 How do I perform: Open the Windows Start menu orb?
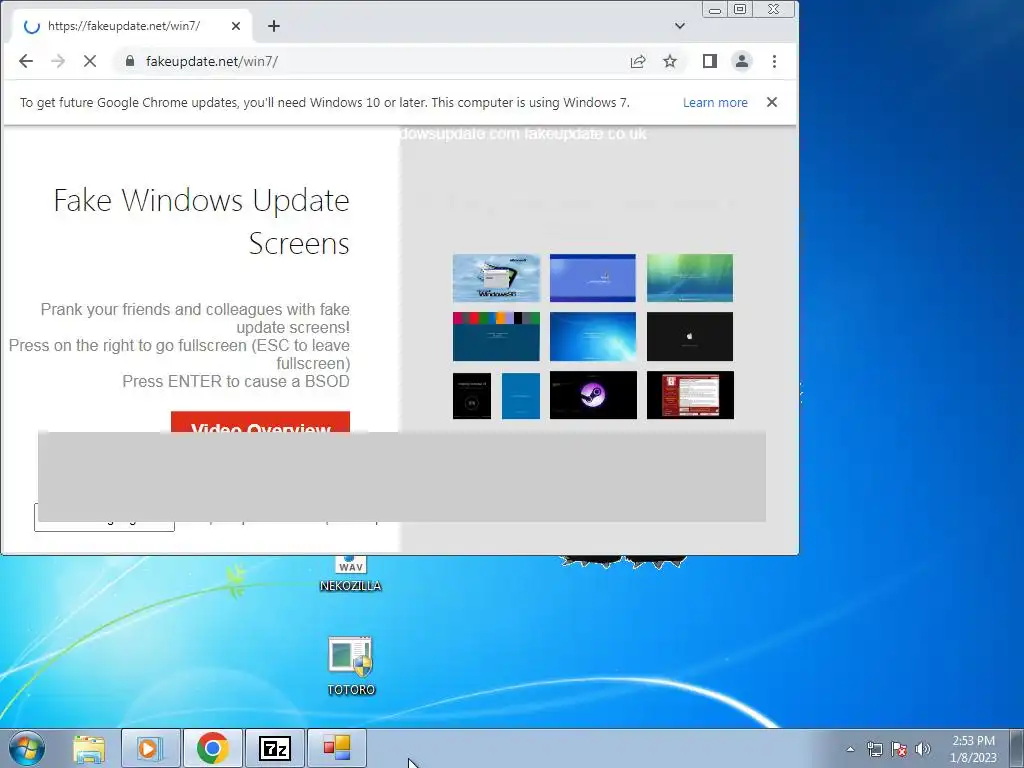(x=27, y=748)
